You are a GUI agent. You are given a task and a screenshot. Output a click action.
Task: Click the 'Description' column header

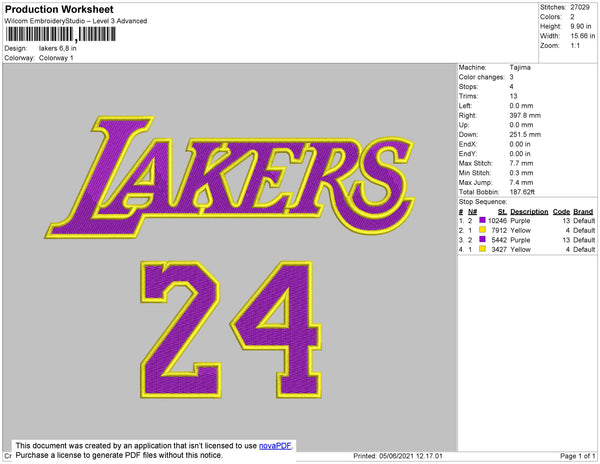529,212
